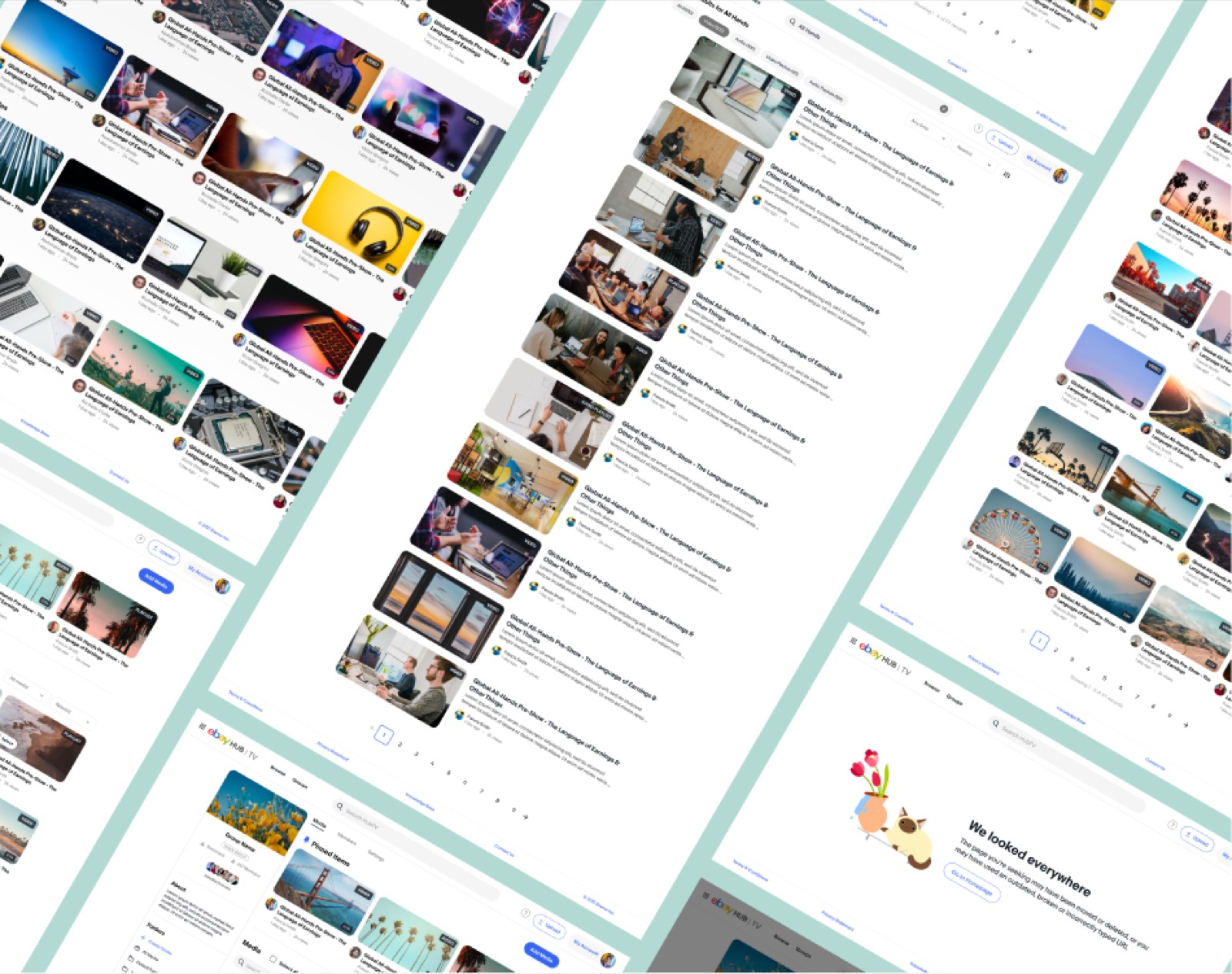The height and width of the screenshot is (974, 1232).
Task: Click Add Media button on the group page
Action: 541,956
